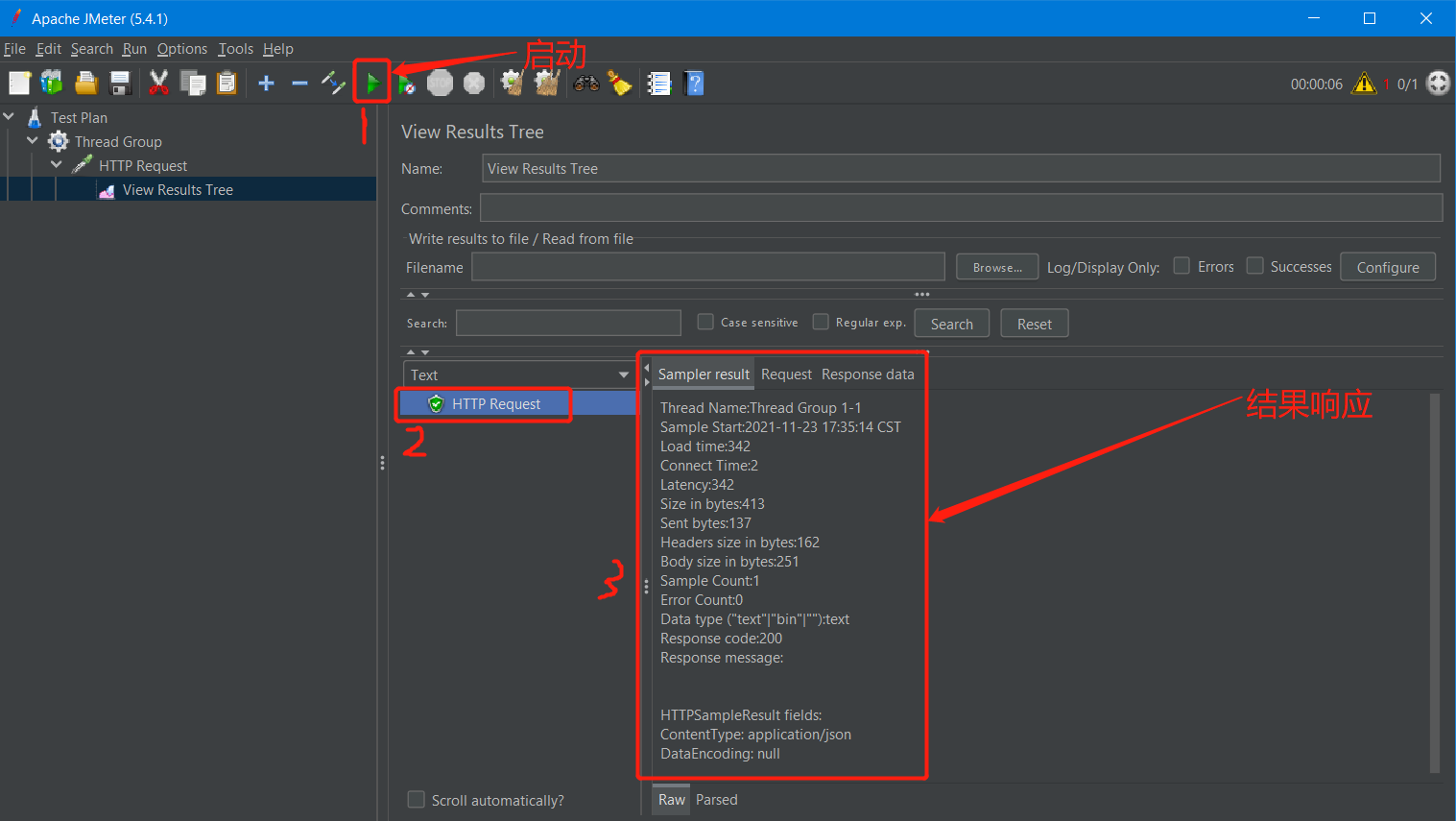Viewport: 1456px width, 821px height.
Task: Click the Filename input field
Action: click(708, 267)
